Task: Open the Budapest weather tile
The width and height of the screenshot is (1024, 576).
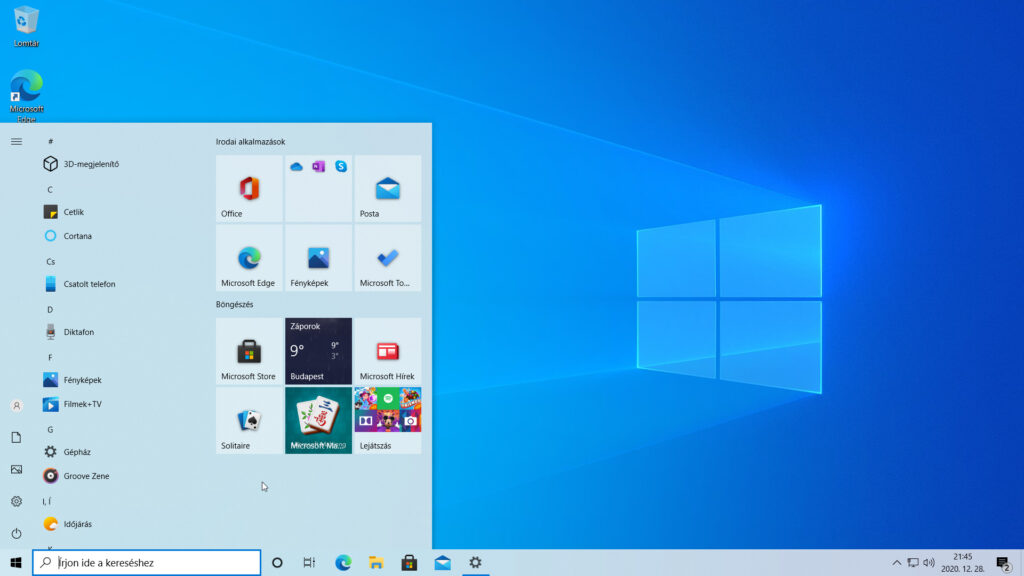Action: click(x=318, y=351)
